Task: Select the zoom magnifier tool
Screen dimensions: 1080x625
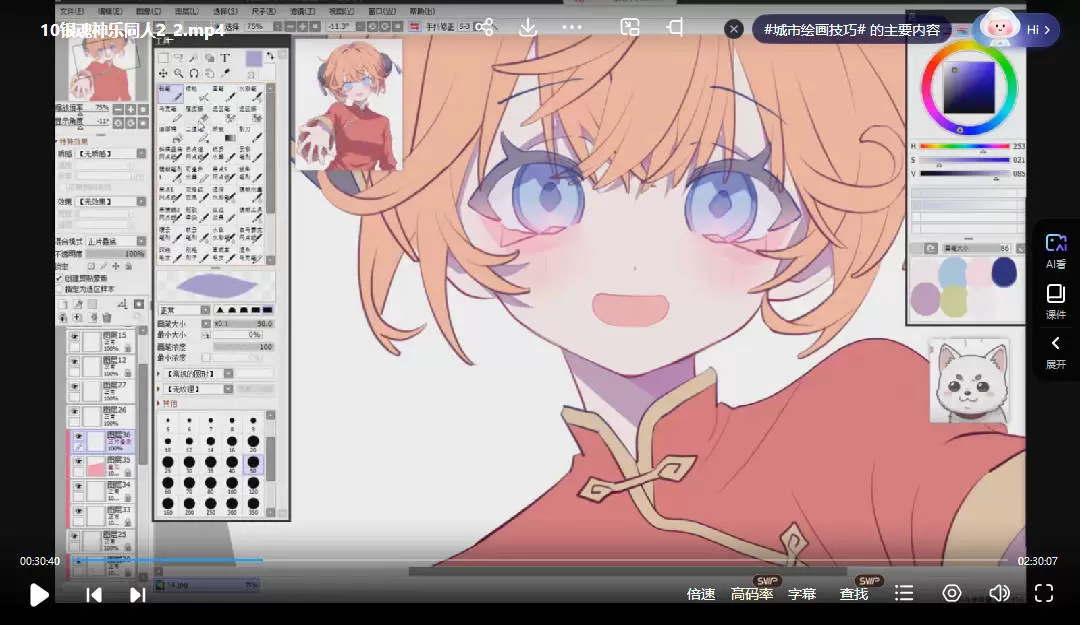Action: 178,73
